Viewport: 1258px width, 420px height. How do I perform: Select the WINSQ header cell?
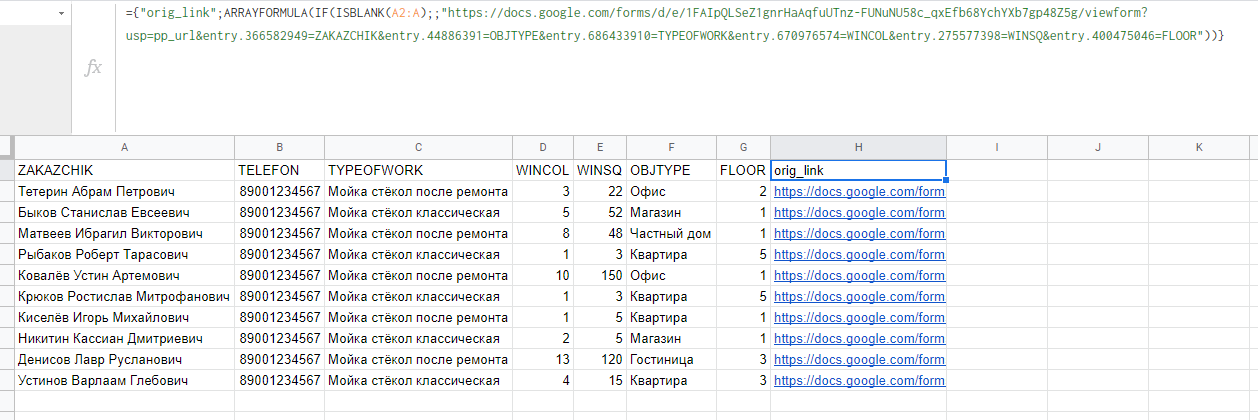click(599, 170)
